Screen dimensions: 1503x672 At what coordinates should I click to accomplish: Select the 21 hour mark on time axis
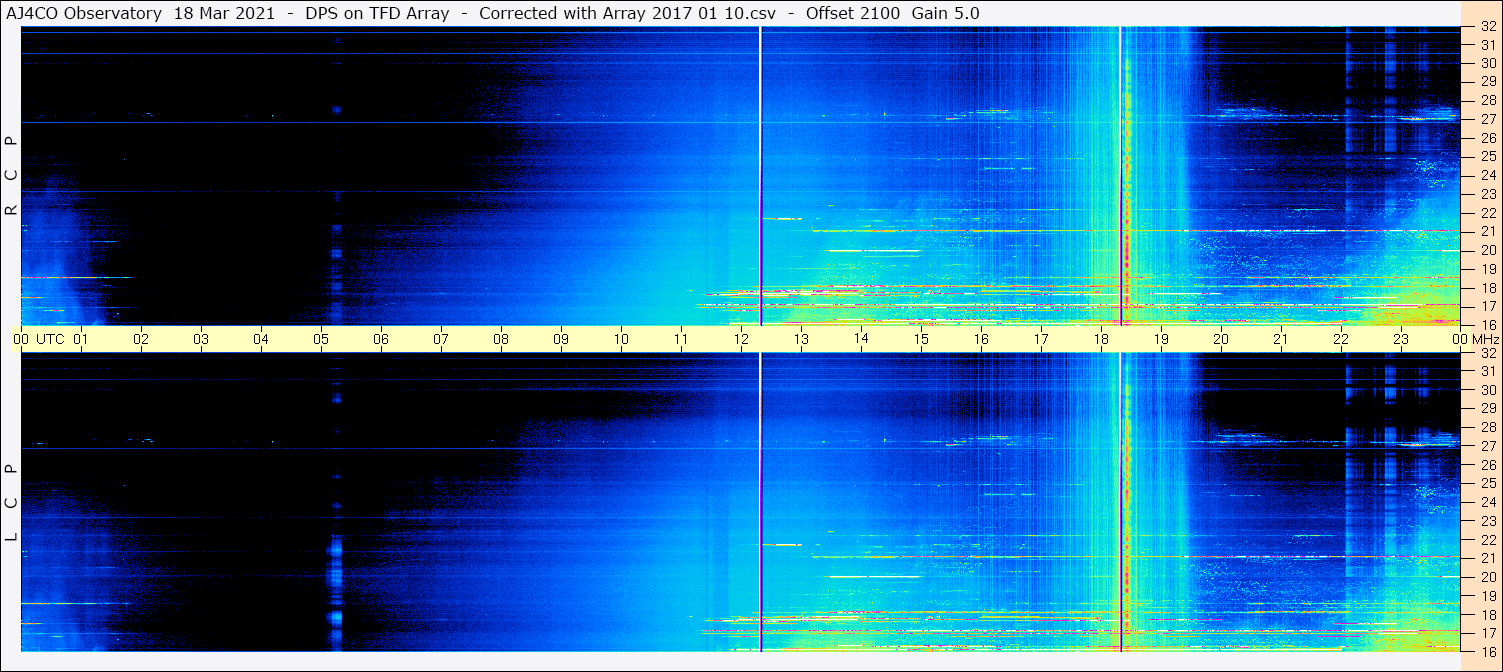tap(1281, 339)
